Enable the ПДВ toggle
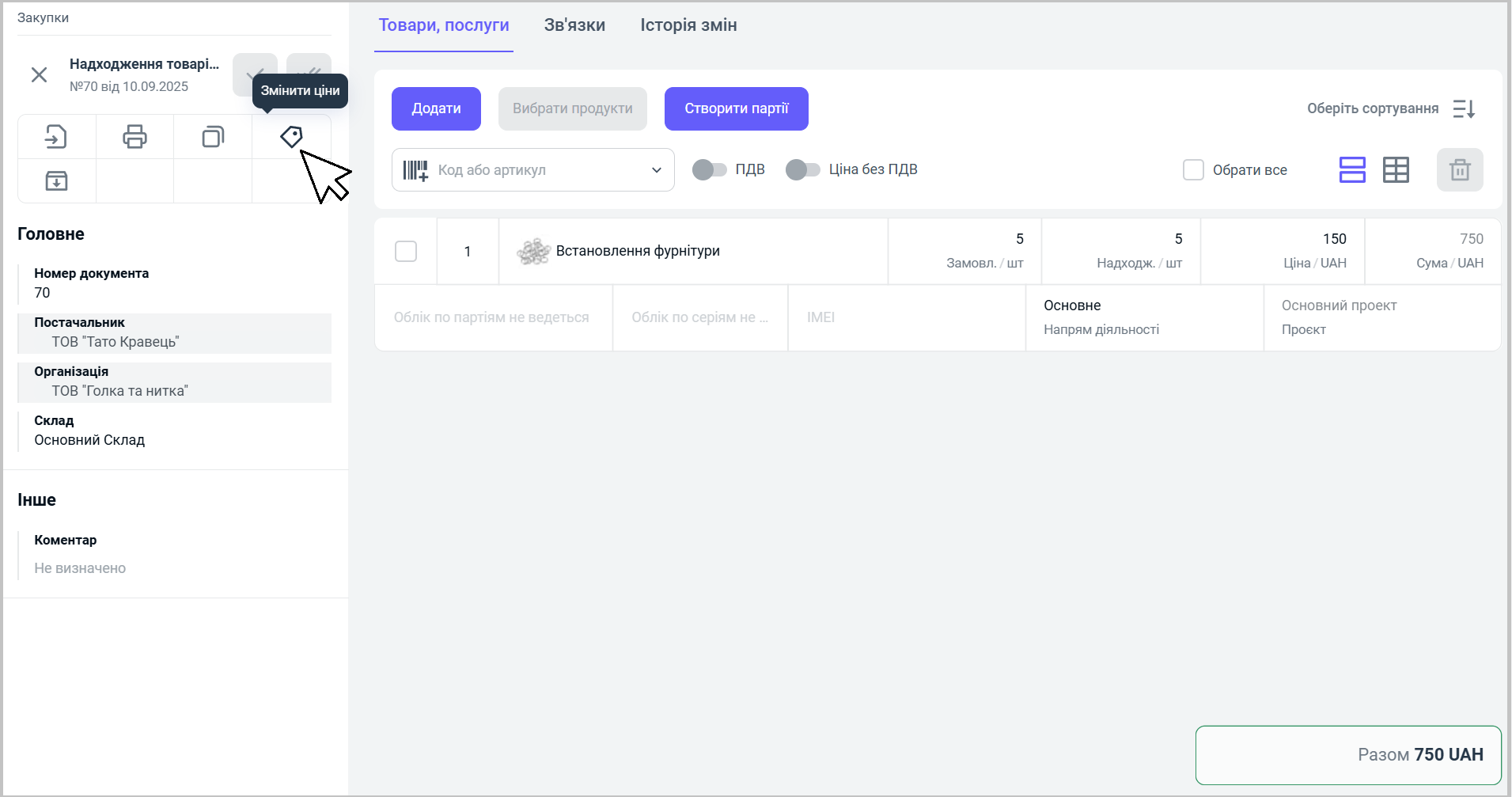The width and height of the screenshot is (1512, 797). point(709,170)
